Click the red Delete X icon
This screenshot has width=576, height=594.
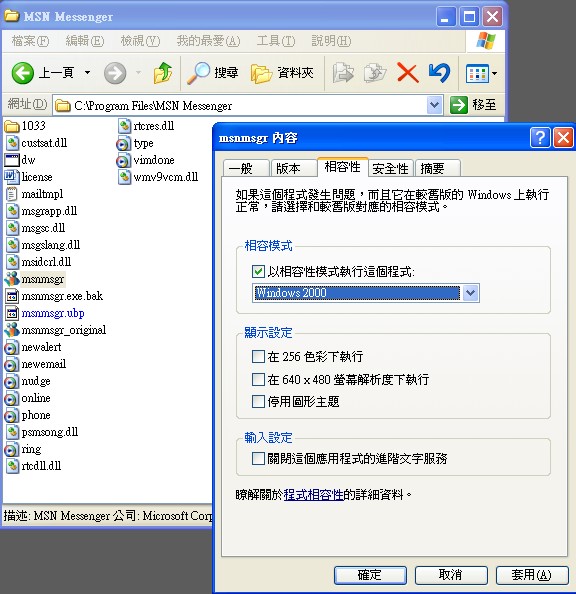[408, 73]
